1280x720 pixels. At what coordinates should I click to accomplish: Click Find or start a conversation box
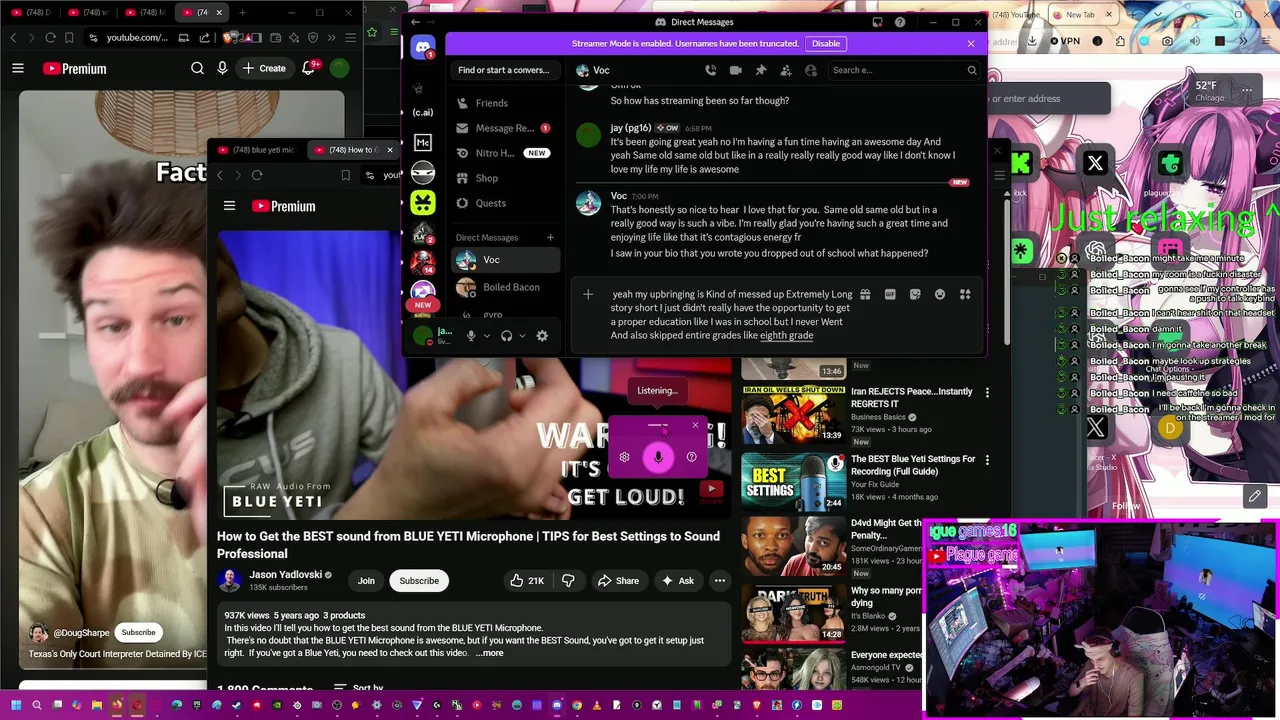pyautogui.click(x=503, y=70)
